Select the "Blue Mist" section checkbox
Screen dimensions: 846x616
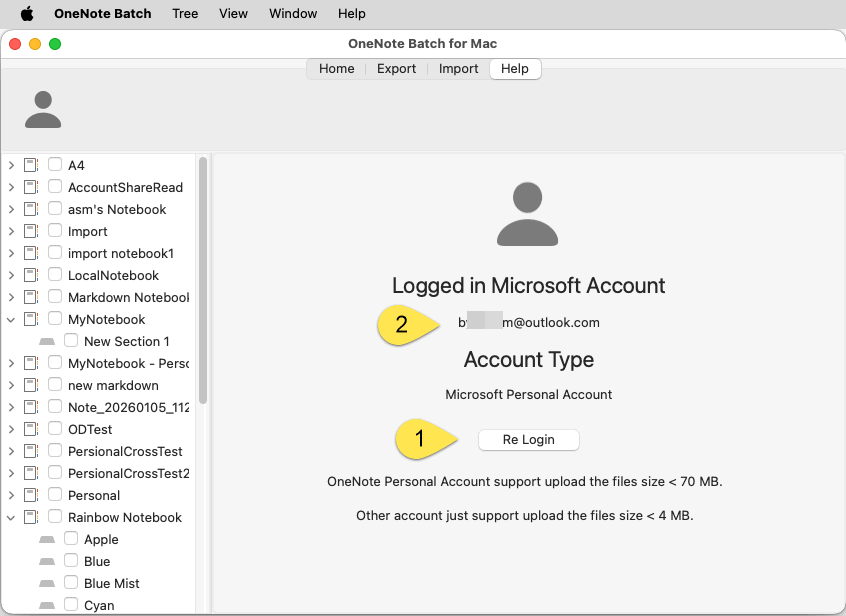click(71, 583)
